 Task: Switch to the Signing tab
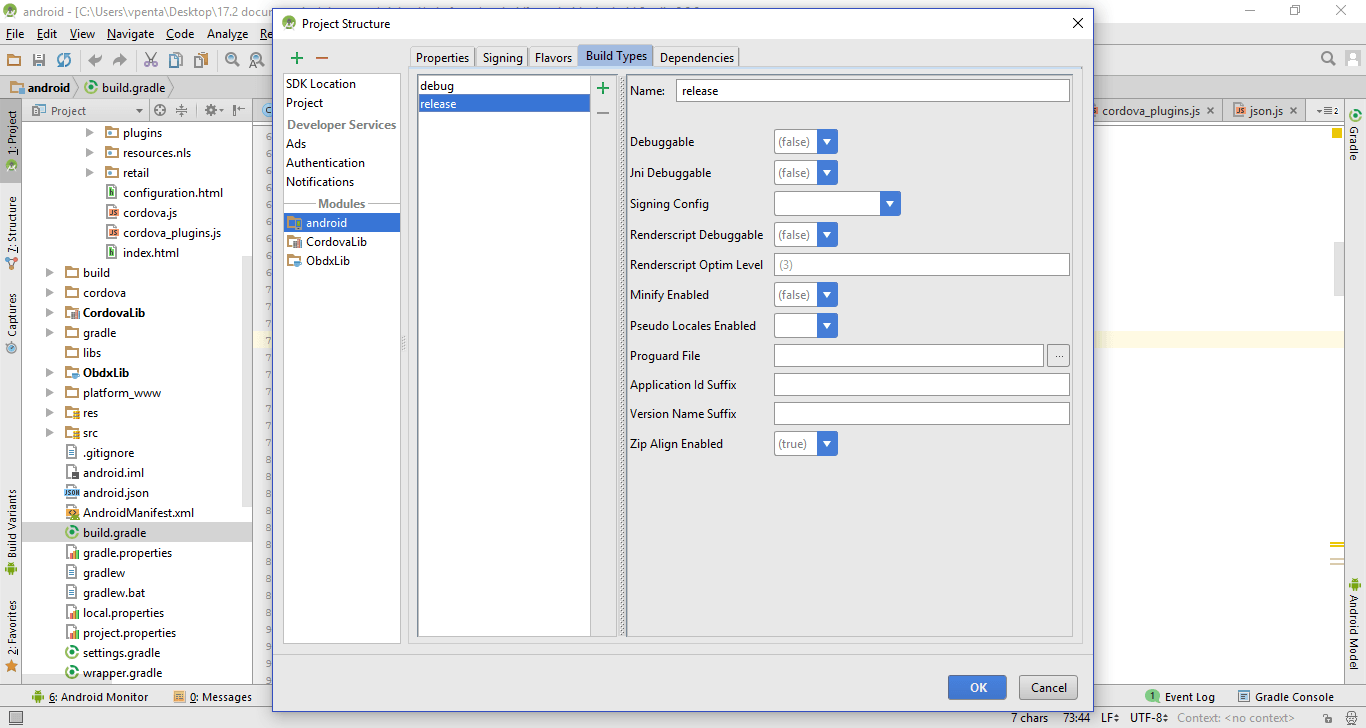click(x=502, y=58)
